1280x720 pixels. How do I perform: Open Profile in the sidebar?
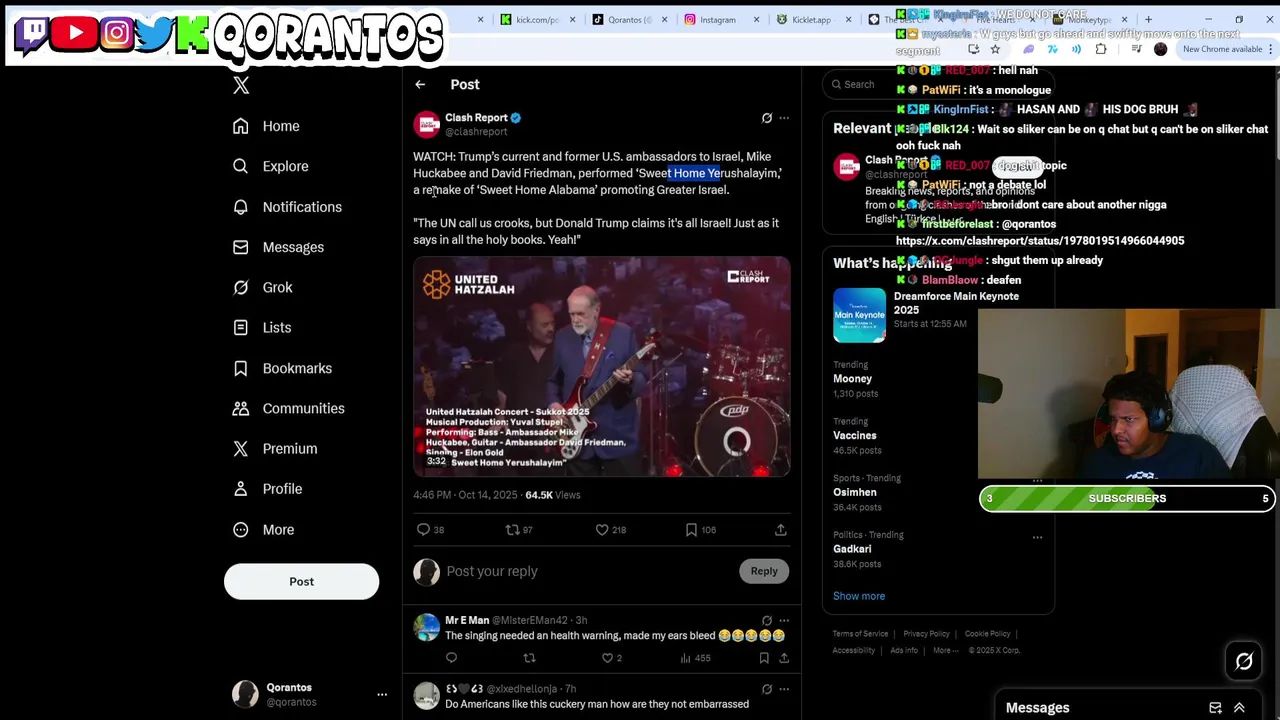267,489
